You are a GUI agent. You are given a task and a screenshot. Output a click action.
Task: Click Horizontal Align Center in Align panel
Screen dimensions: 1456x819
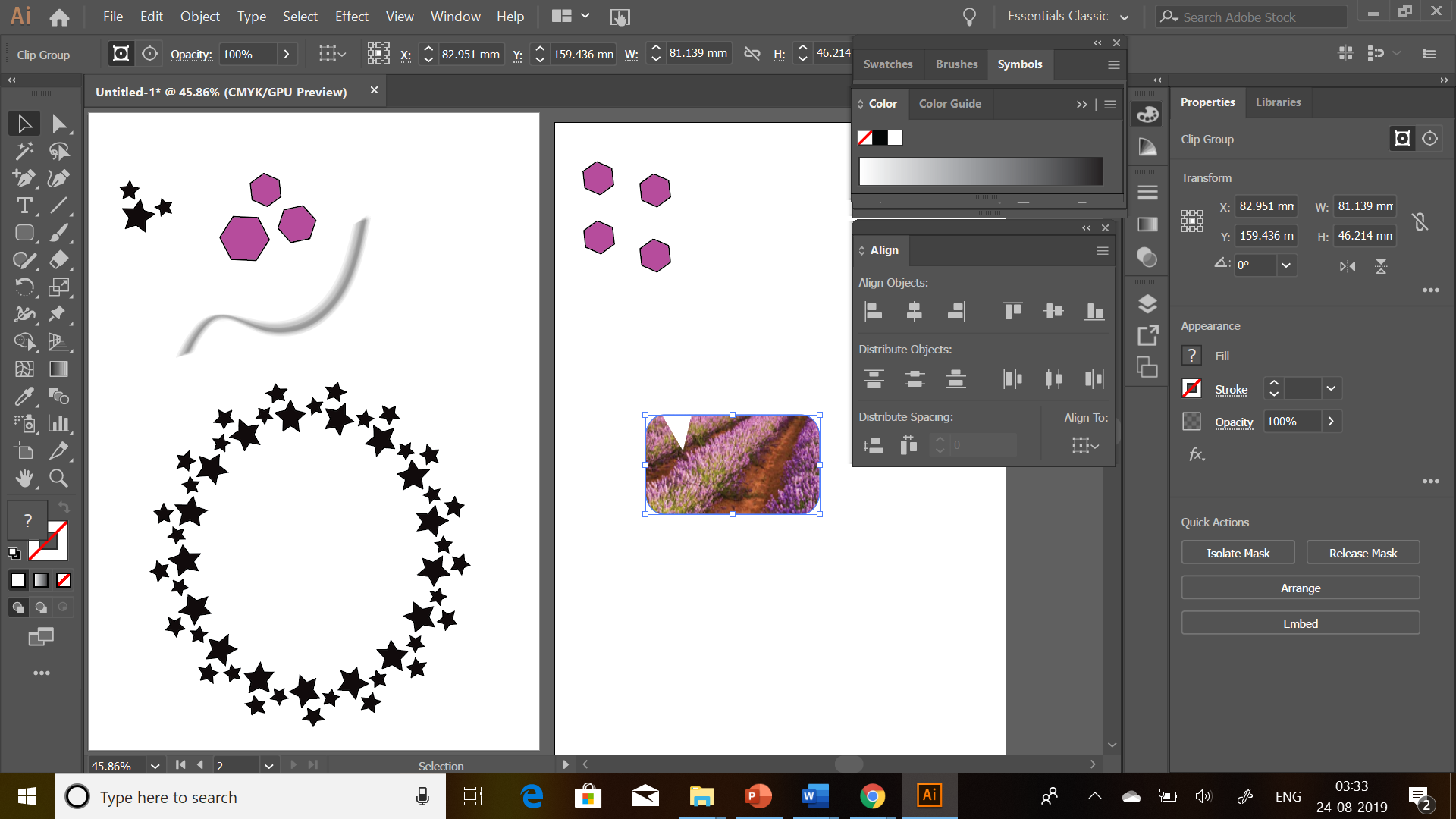(914, 311)
